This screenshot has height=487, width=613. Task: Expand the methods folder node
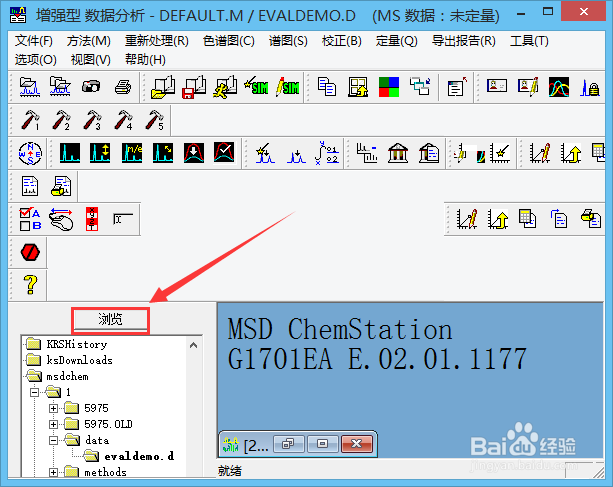(x=54, y=473)
